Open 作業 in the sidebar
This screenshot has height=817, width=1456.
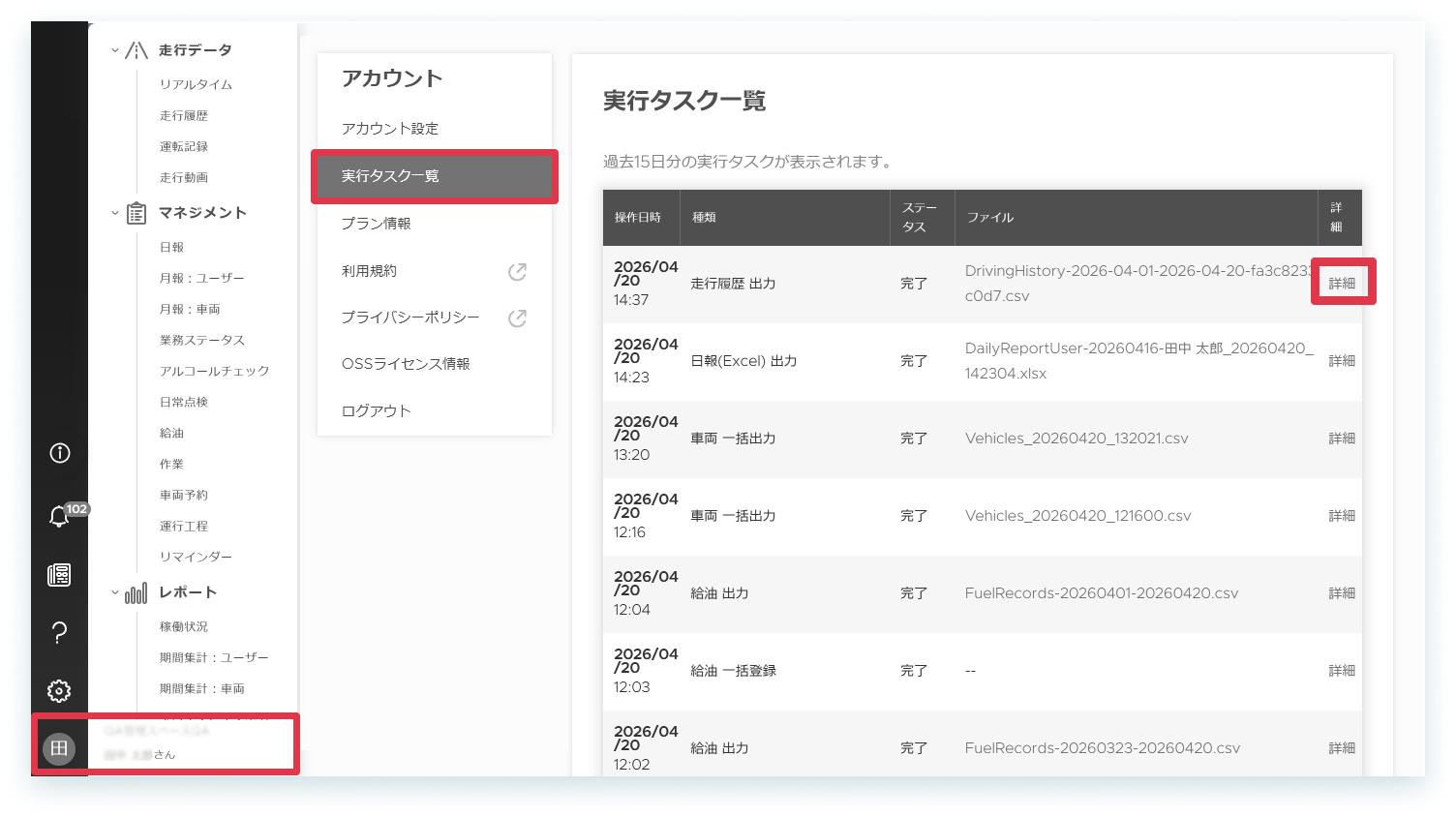tap(171, 465)
